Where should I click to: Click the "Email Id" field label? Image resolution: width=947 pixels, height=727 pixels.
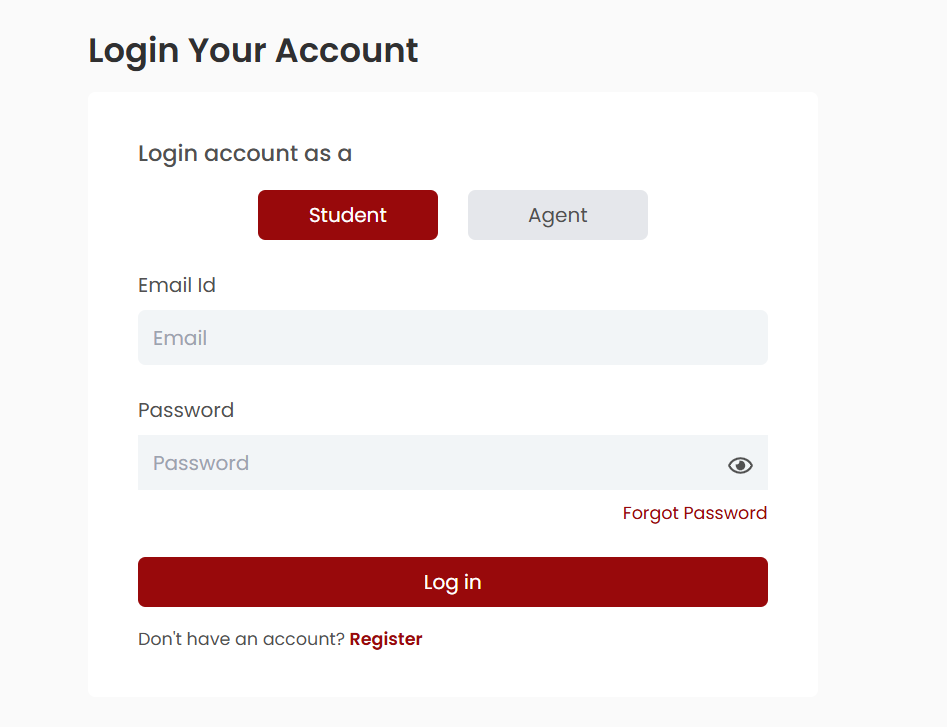tap(177, 285)
